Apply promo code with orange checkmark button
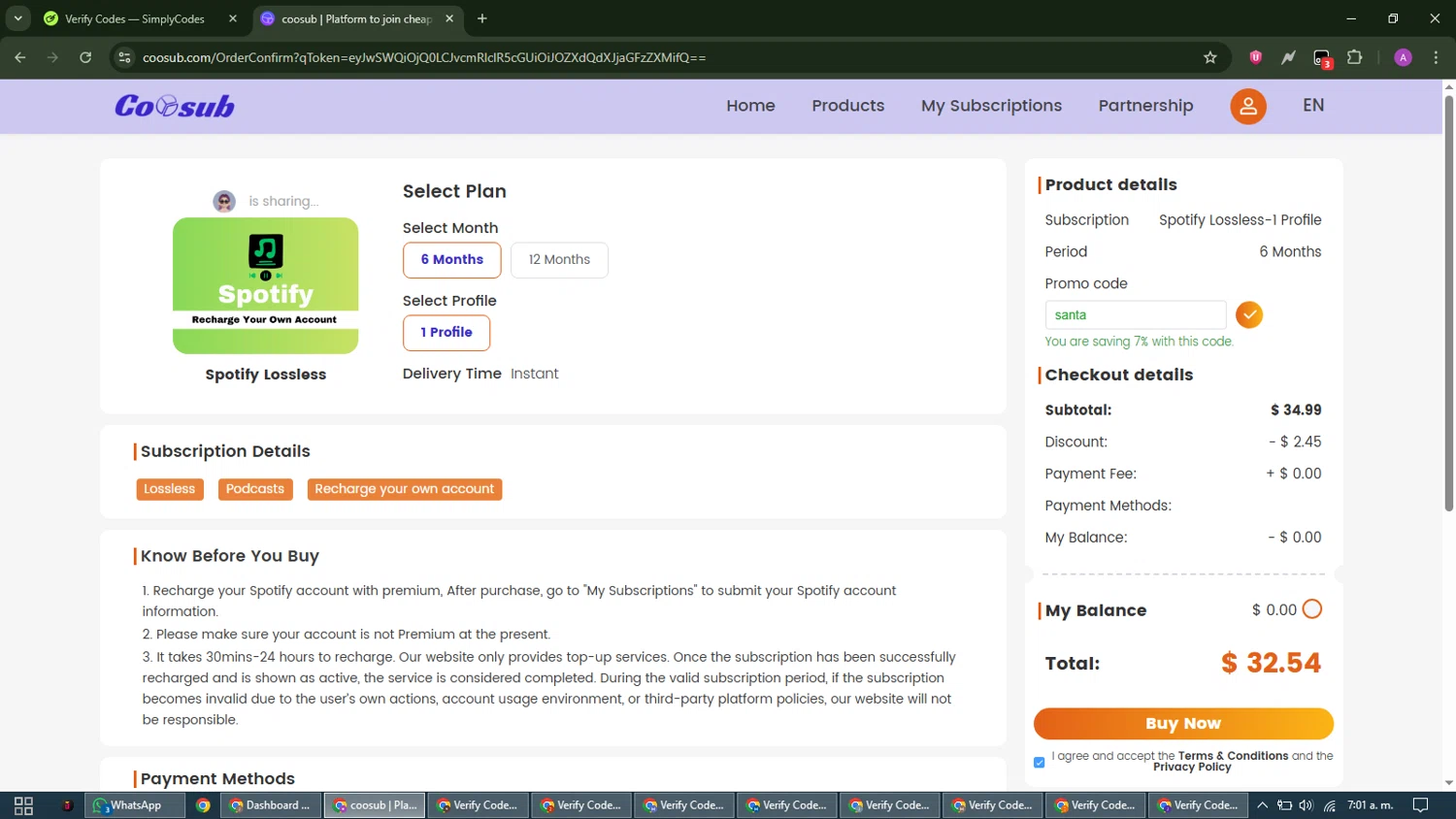1456x819 pixels. (1249, 314)
